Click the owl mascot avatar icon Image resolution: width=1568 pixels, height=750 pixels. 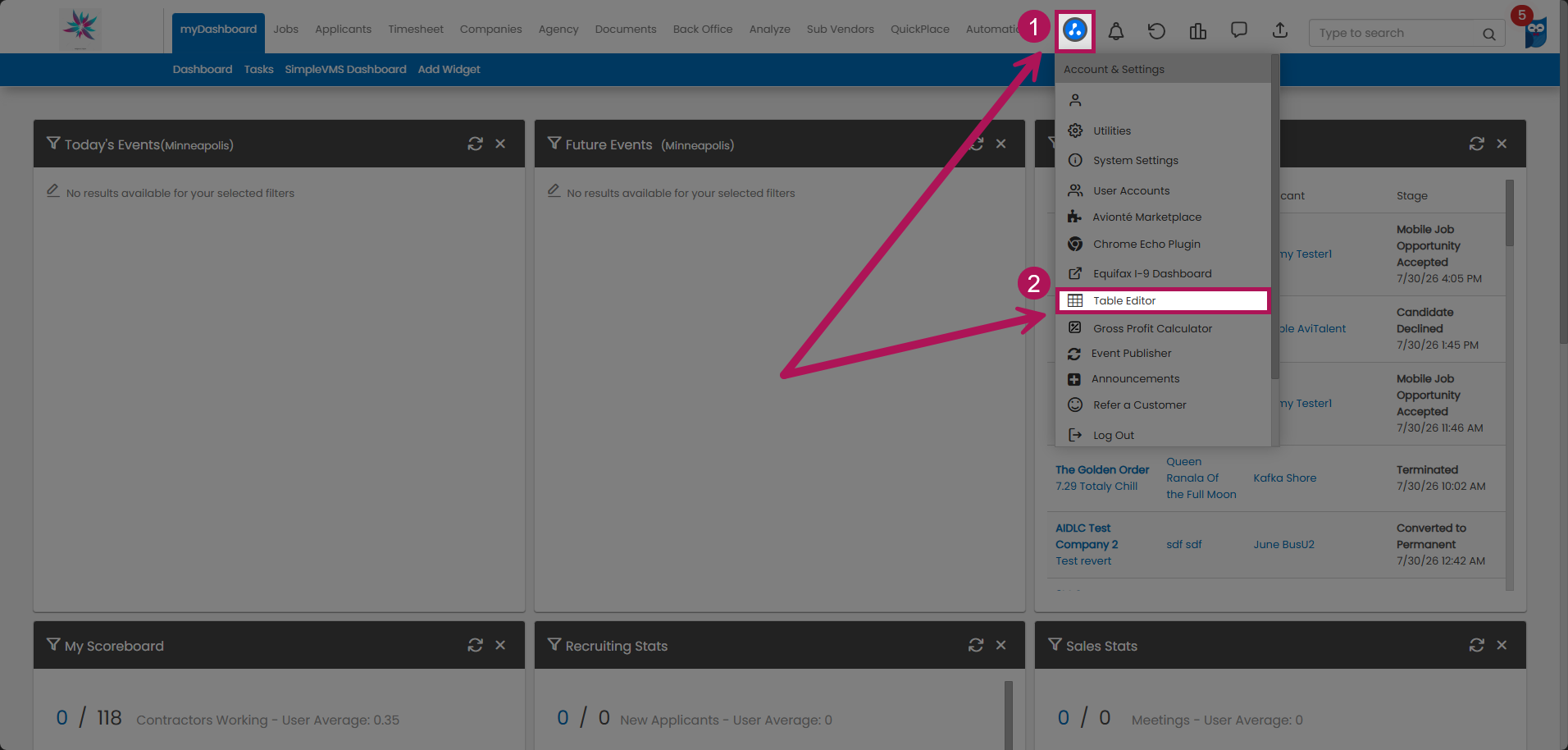pyautogui.click(x=1535, y=33)
